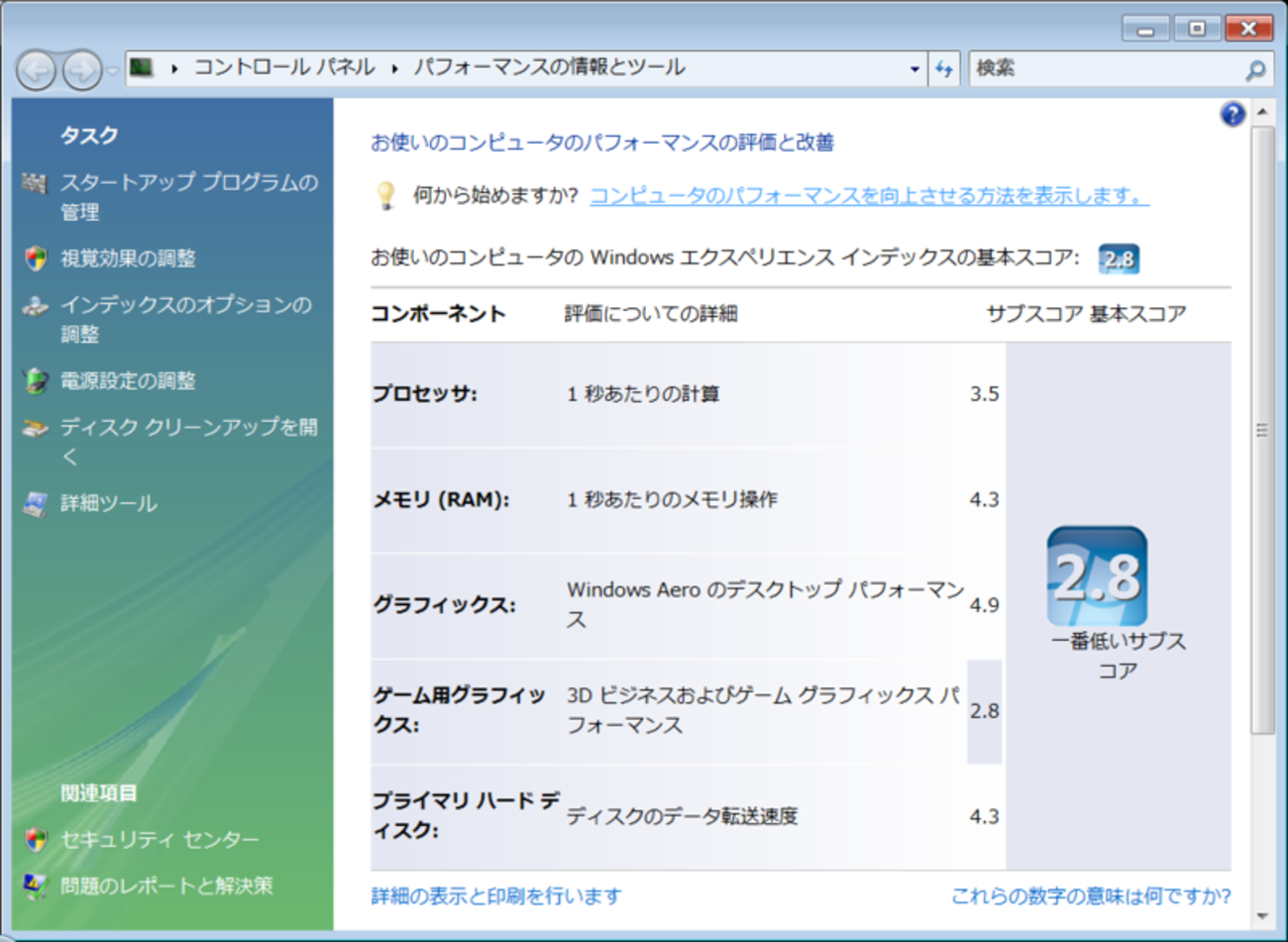Click the scrollbar up arrow
This screenshot has width=1288, height=942.
[1262, 112]
